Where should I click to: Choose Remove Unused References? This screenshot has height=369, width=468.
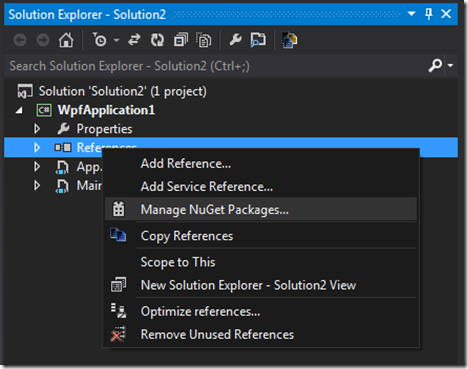coord(261,334)
